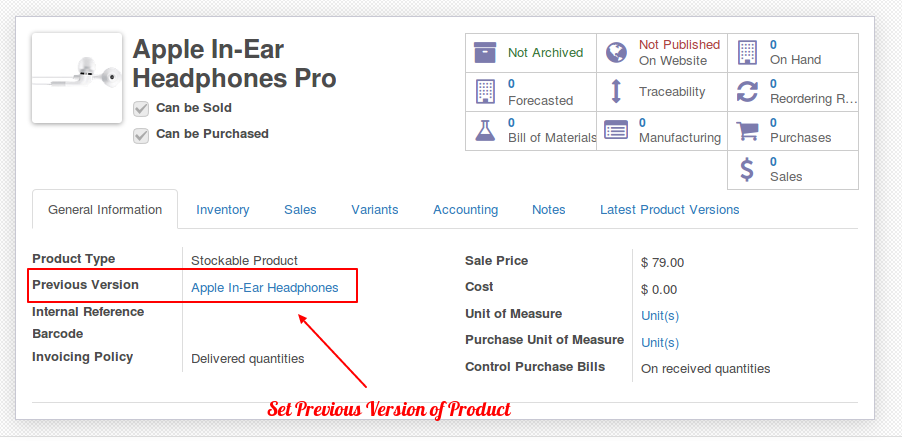Open the Variants tab
Viewport: 902px width, 441px height.
(374, 210)
